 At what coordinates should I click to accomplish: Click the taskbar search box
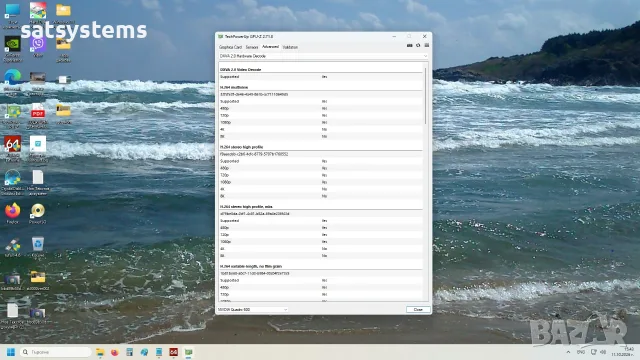point(56,352)
